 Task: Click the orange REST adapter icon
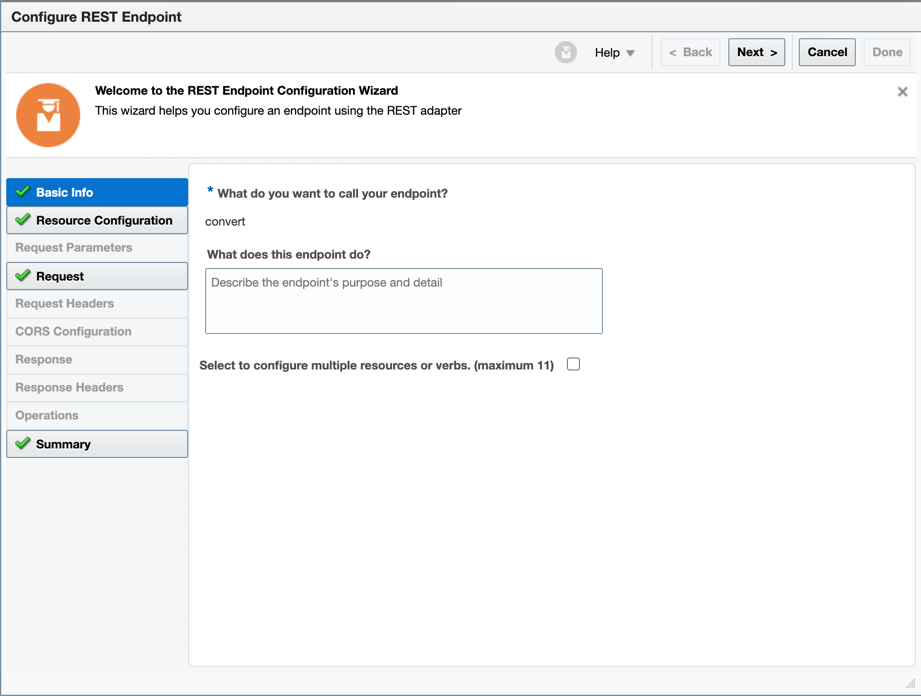coord(48,115)
